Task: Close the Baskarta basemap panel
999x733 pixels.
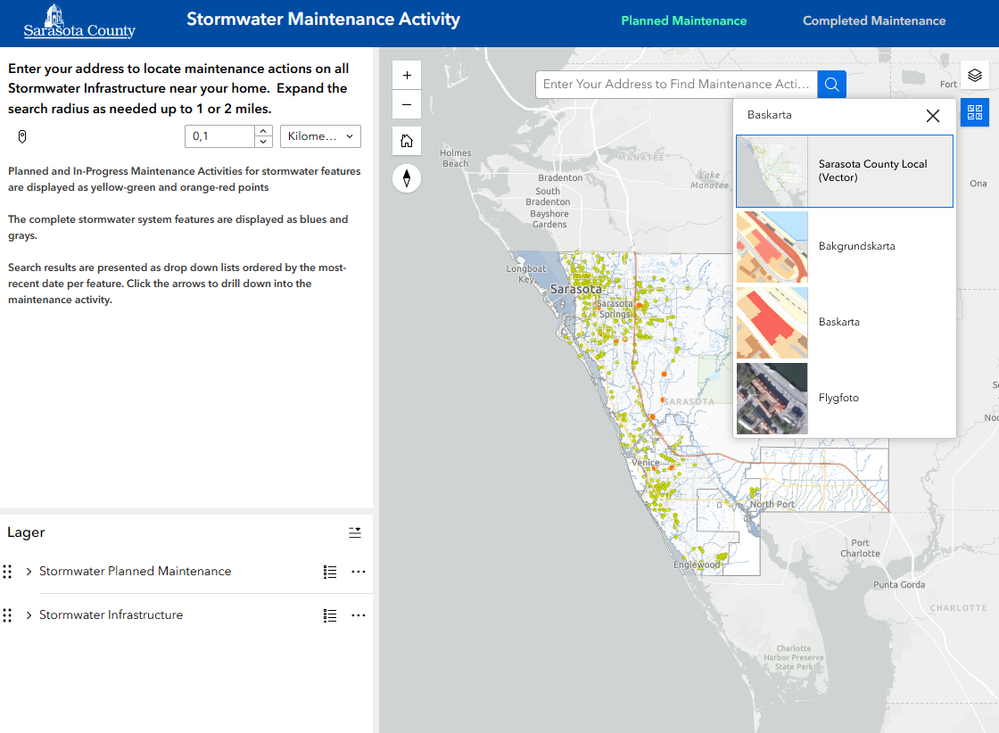Action: pyautogui.click(x=933, y=116)
